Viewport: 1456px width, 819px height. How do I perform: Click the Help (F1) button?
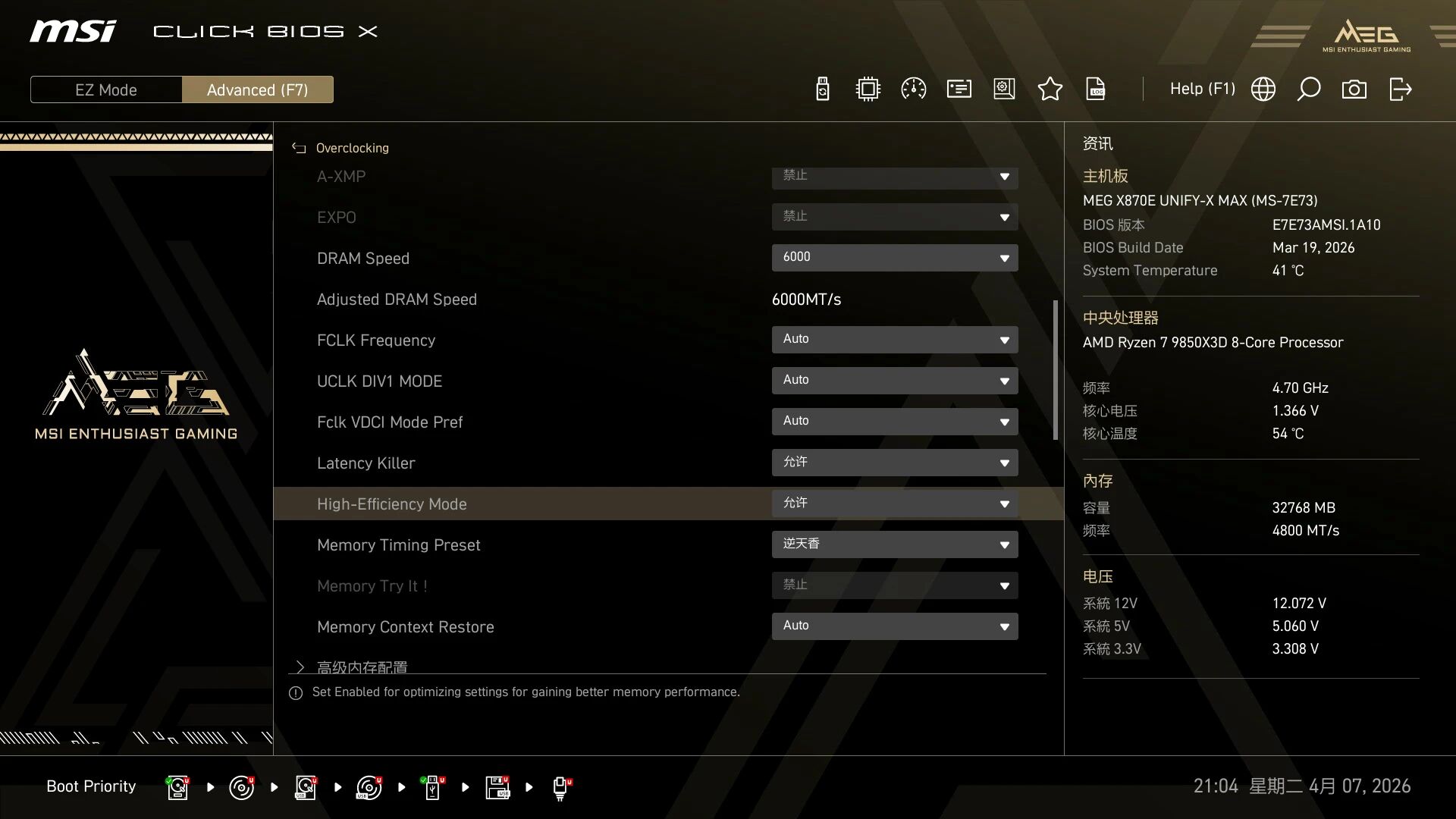point(1202,89)
